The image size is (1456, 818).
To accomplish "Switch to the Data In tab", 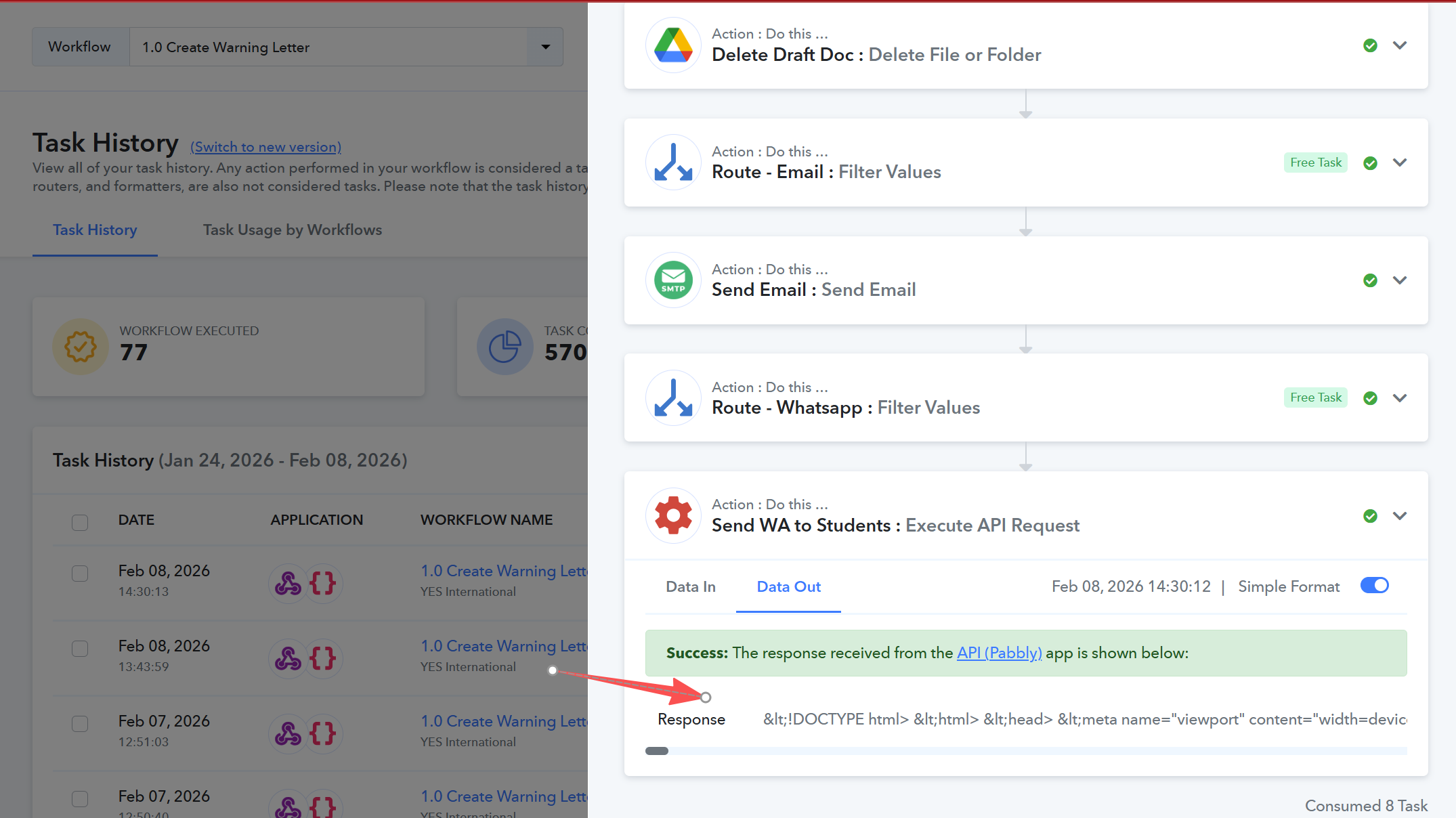I will pyautogui.click(x=690, y=586).
